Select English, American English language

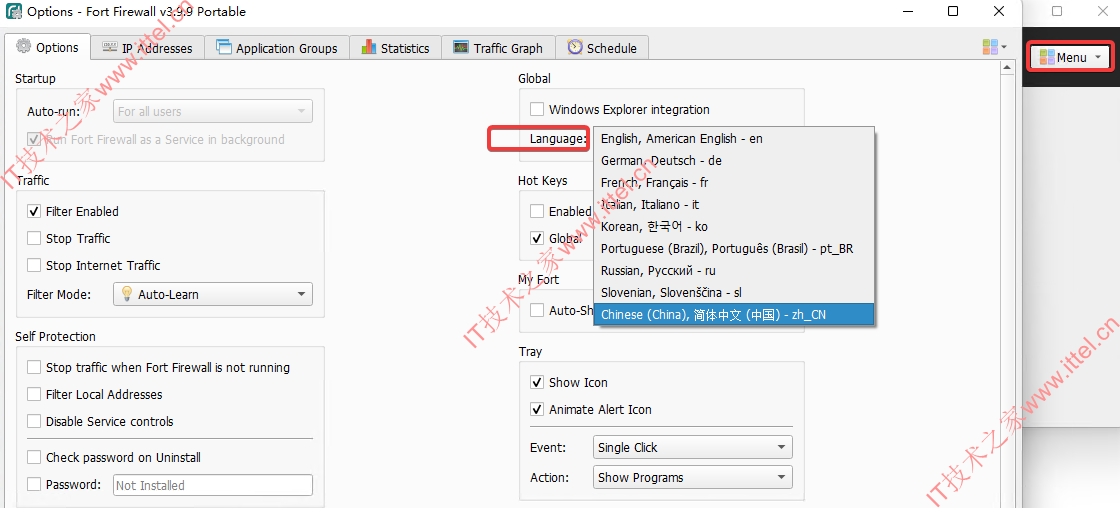point(734,139)
